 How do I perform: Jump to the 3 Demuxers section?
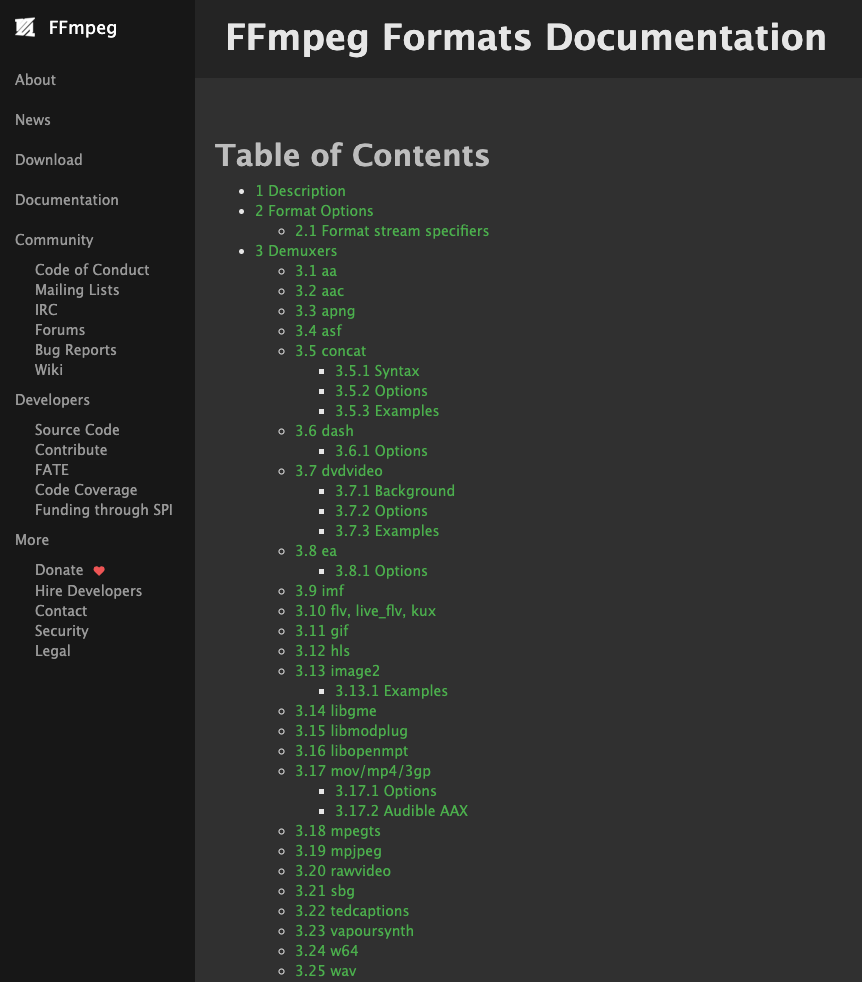(x=296, y=251)
